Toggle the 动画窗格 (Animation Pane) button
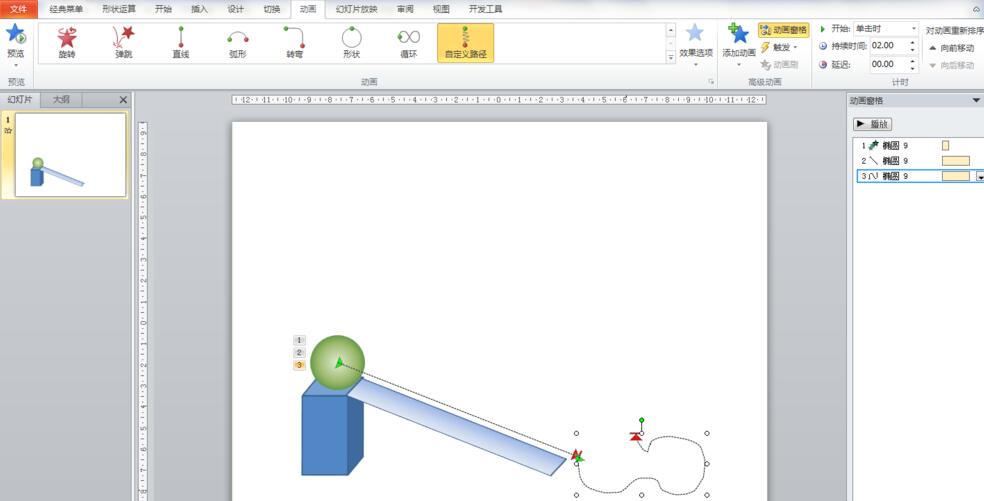984x501 pixels. click(784, 30)
